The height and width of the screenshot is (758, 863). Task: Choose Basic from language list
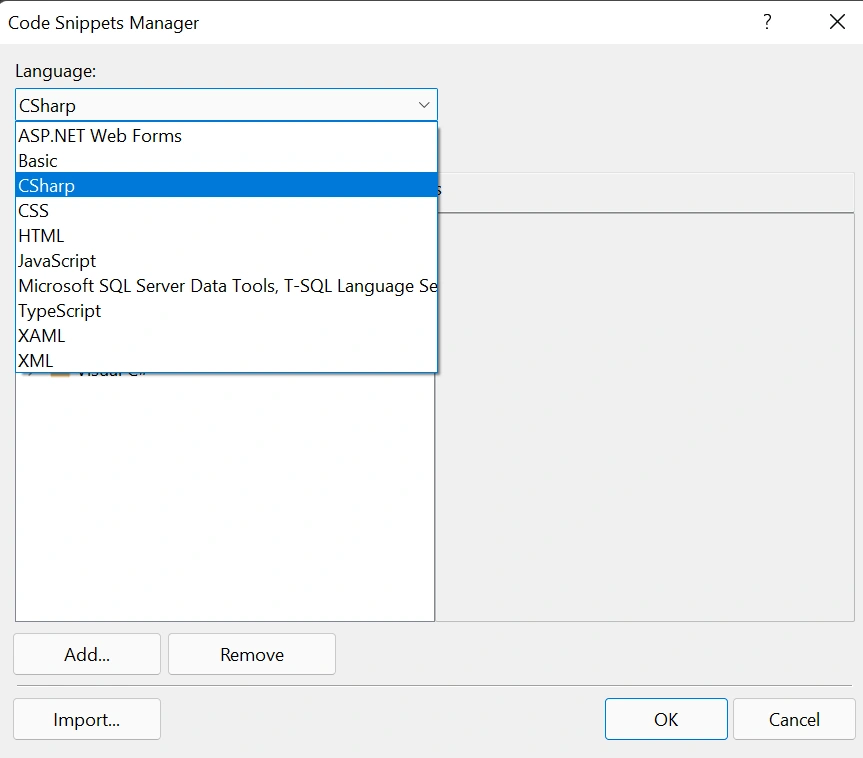[x=226, y=161]
